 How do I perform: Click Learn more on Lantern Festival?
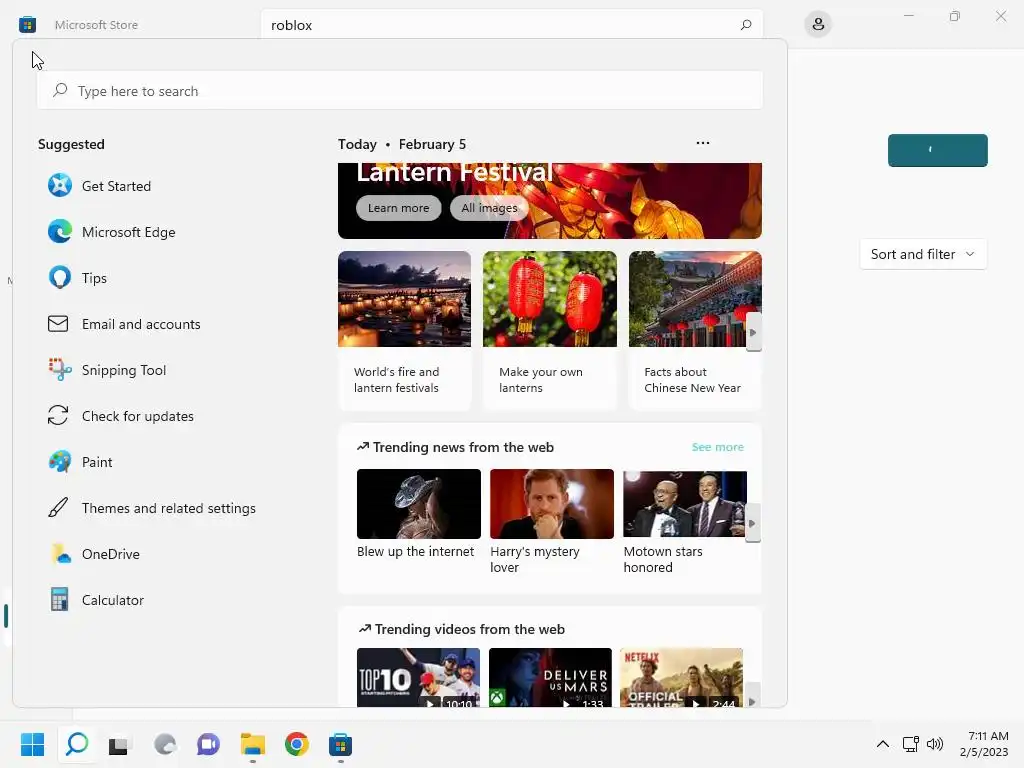tap(398, 208)
